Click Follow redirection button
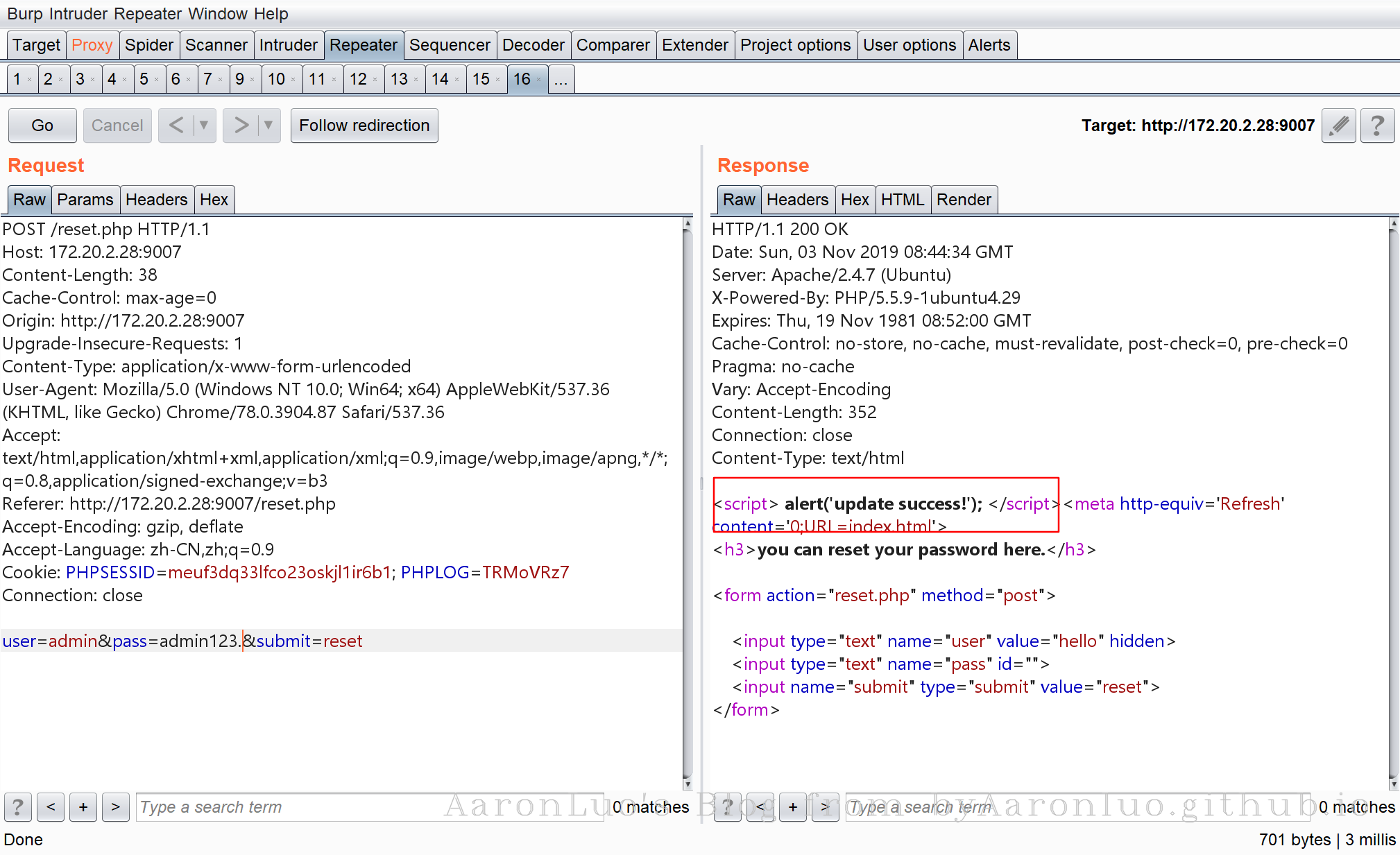 364,126
